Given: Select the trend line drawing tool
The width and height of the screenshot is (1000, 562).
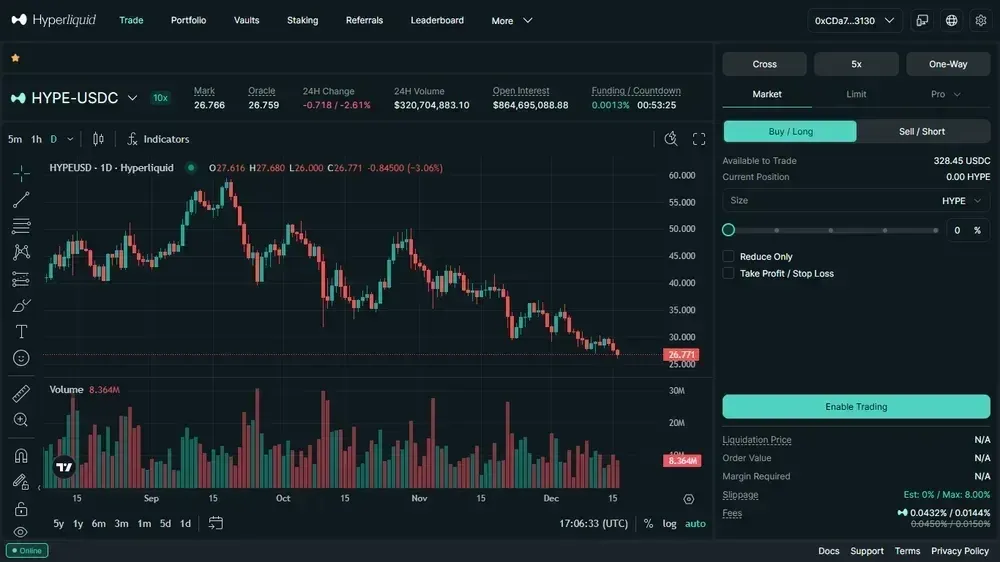Looking at the screenshot, I should [x=21, y=200].
